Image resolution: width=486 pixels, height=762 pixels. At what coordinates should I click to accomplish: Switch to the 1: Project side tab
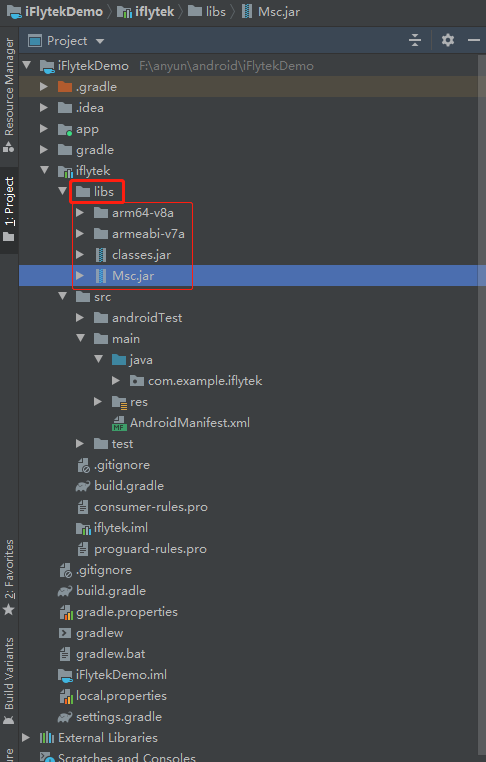(9, 209)
